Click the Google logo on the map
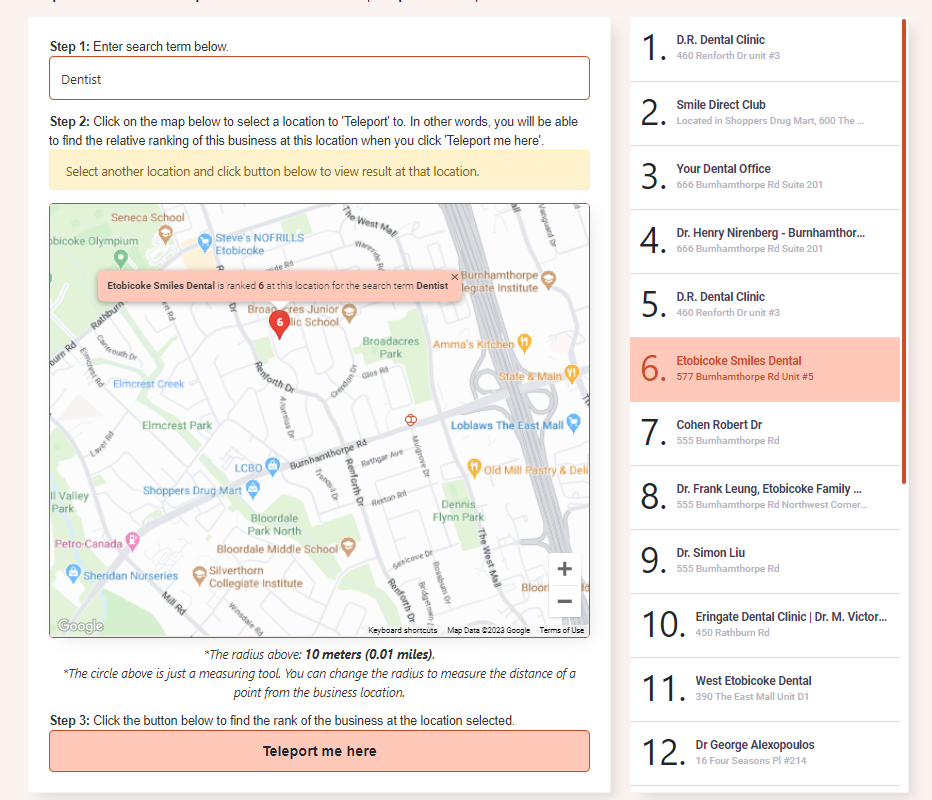This screenshot has height=800, width=932. pyautogui.click(x=83, y=626)
